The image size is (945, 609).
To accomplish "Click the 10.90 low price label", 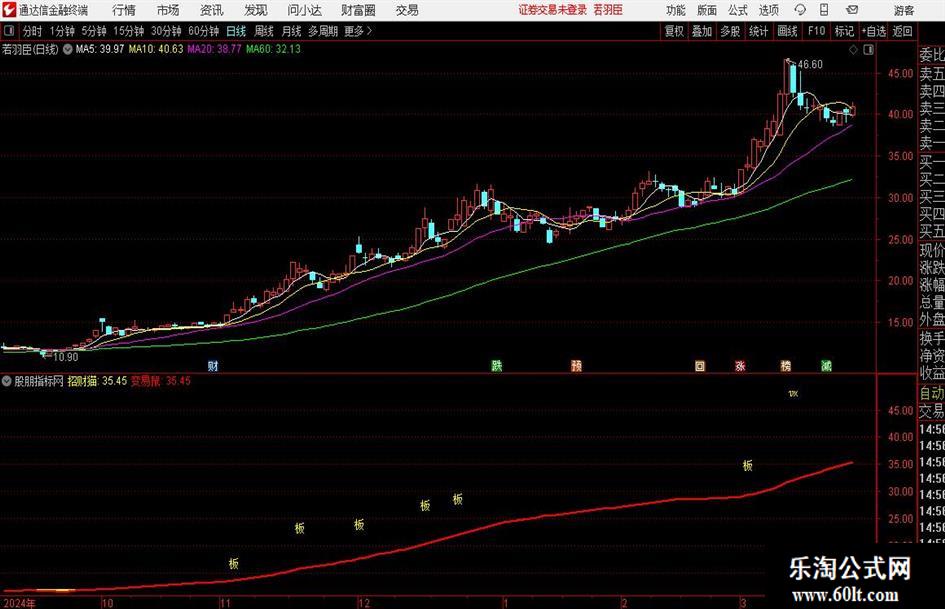I will (x=66, y=357).
